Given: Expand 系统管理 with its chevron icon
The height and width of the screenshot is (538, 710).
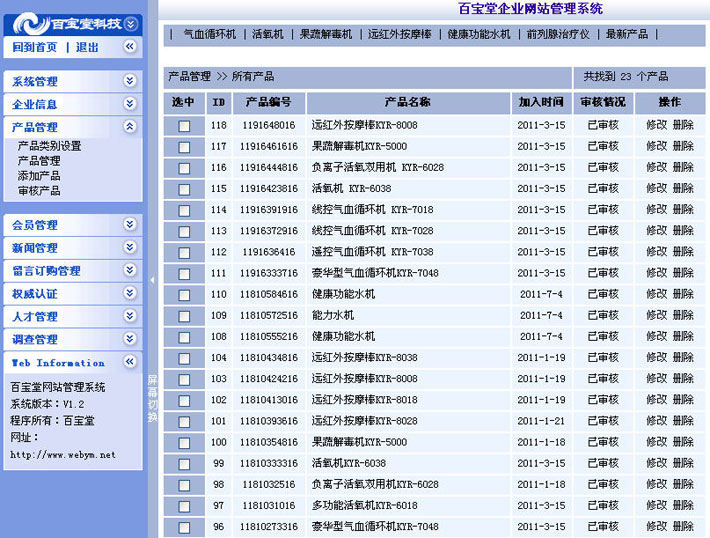Looking at the screenshot, I should tap(130, 81).
